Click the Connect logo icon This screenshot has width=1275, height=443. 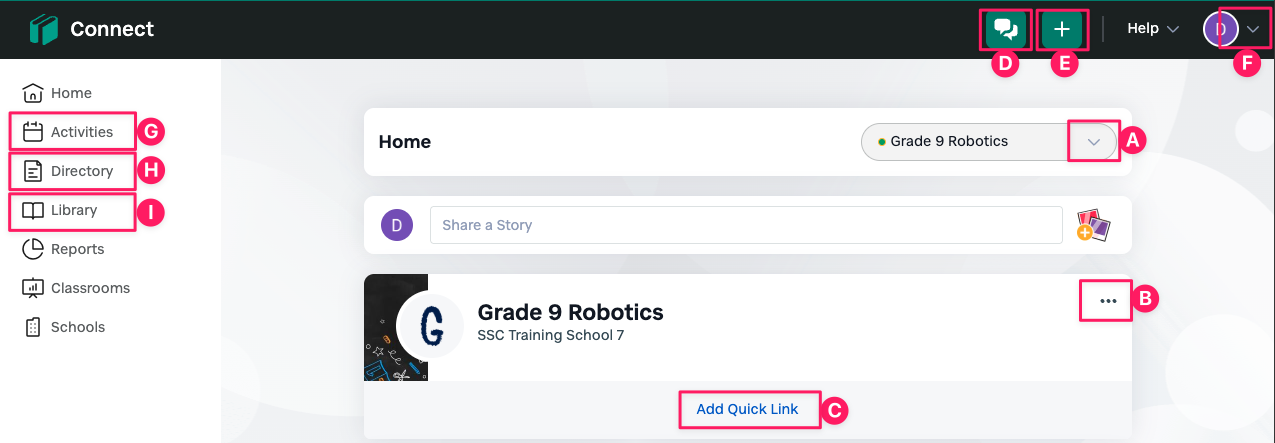[x=44, y=29]
